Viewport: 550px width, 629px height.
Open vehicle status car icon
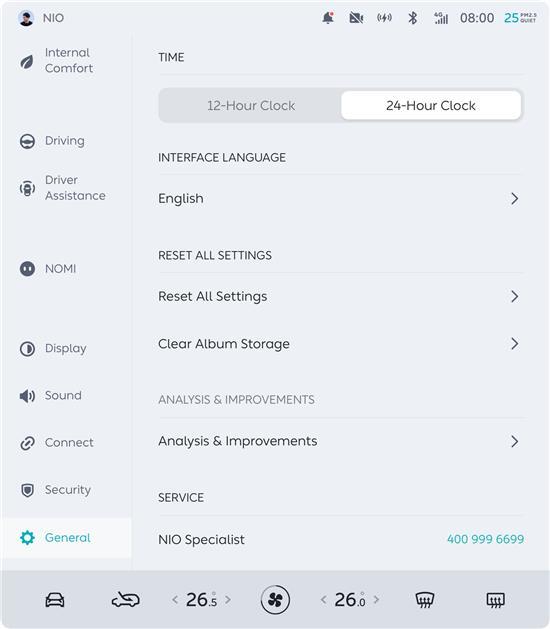pyautogui.click(x=55, y=600)
